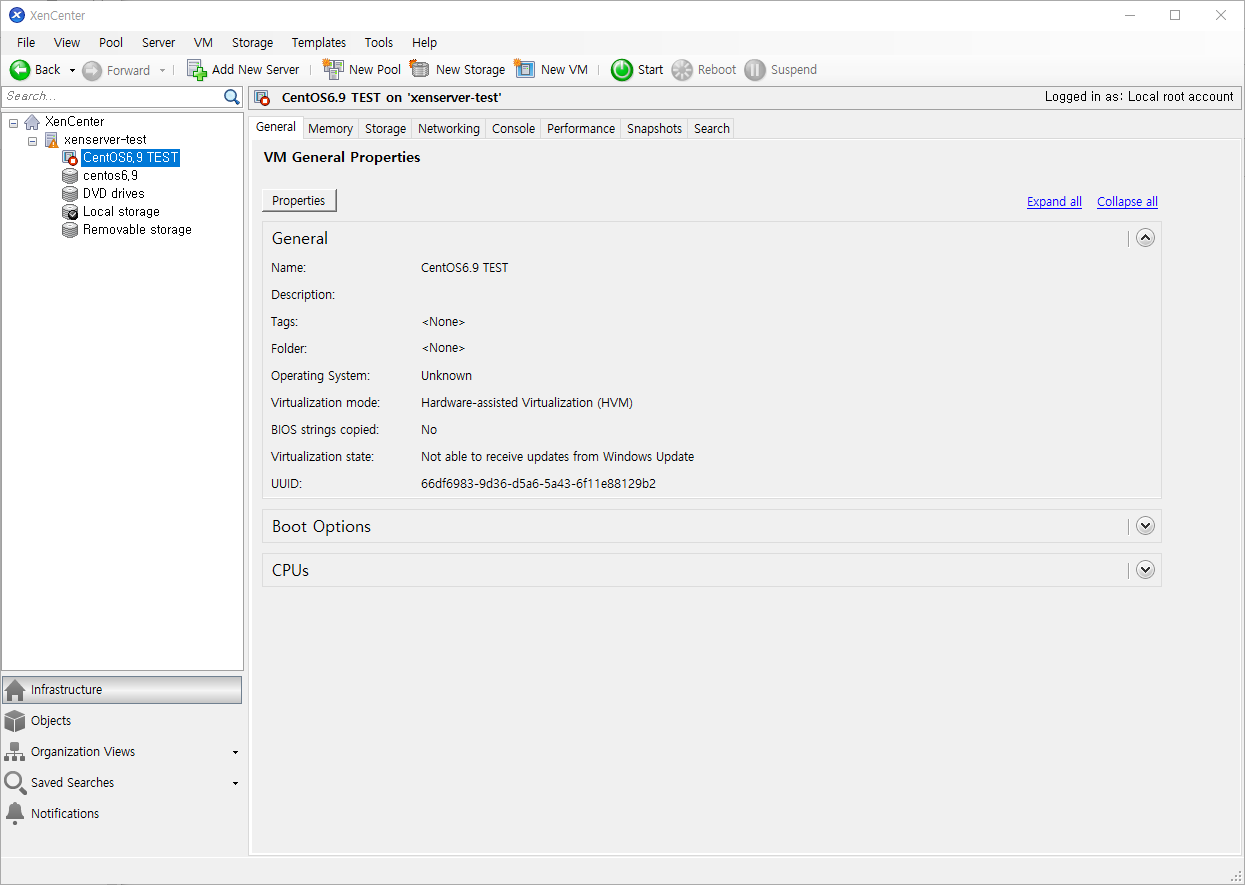
Task: Switch to the Performance tab
Action: click(x=581, y=129)
